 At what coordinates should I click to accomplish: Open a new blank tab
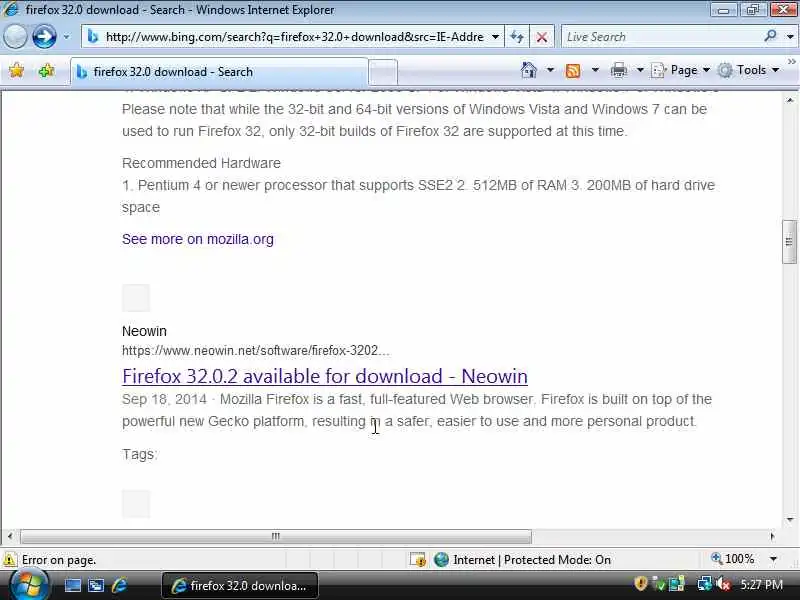tap(383, 72)
